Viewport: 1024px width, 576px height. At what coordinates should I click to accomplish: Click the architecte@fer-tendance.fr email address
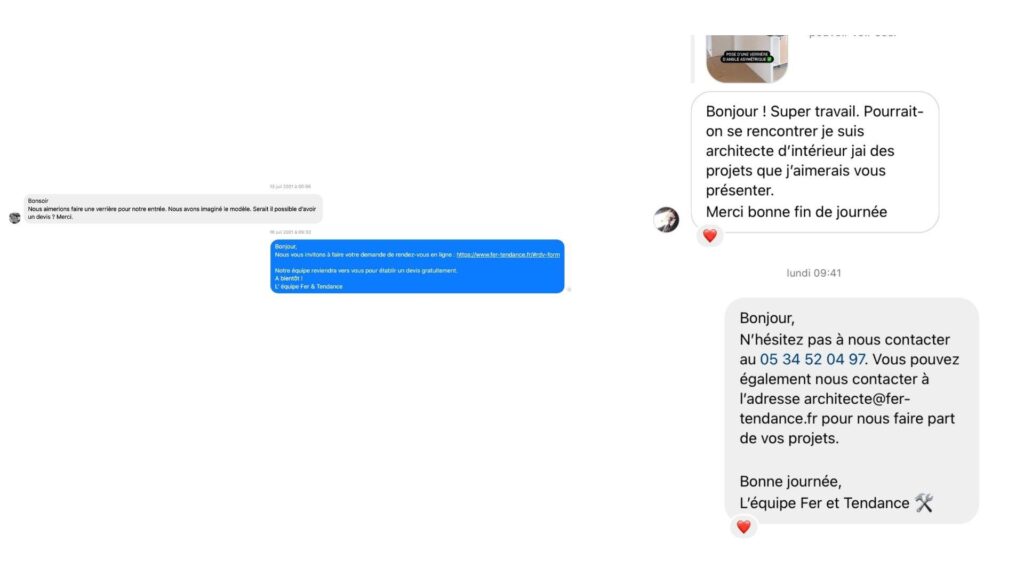[x=824, y=408]
